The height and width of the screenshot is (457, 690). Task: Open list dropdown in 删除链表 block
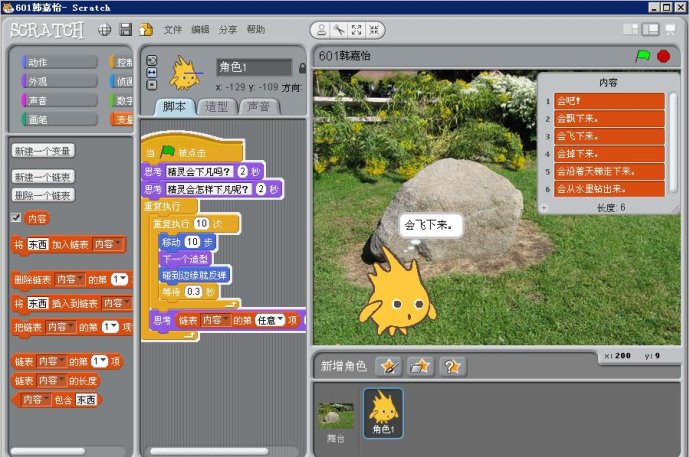70,279
